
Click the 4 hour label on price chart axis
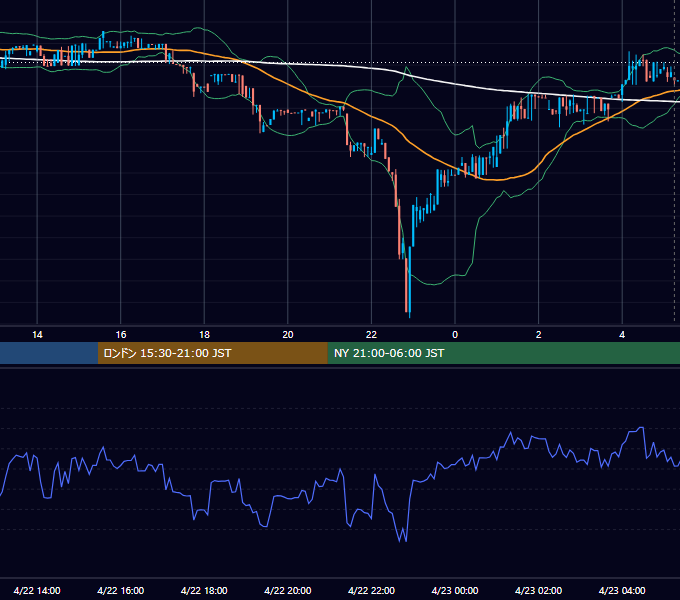coord(622,335)
